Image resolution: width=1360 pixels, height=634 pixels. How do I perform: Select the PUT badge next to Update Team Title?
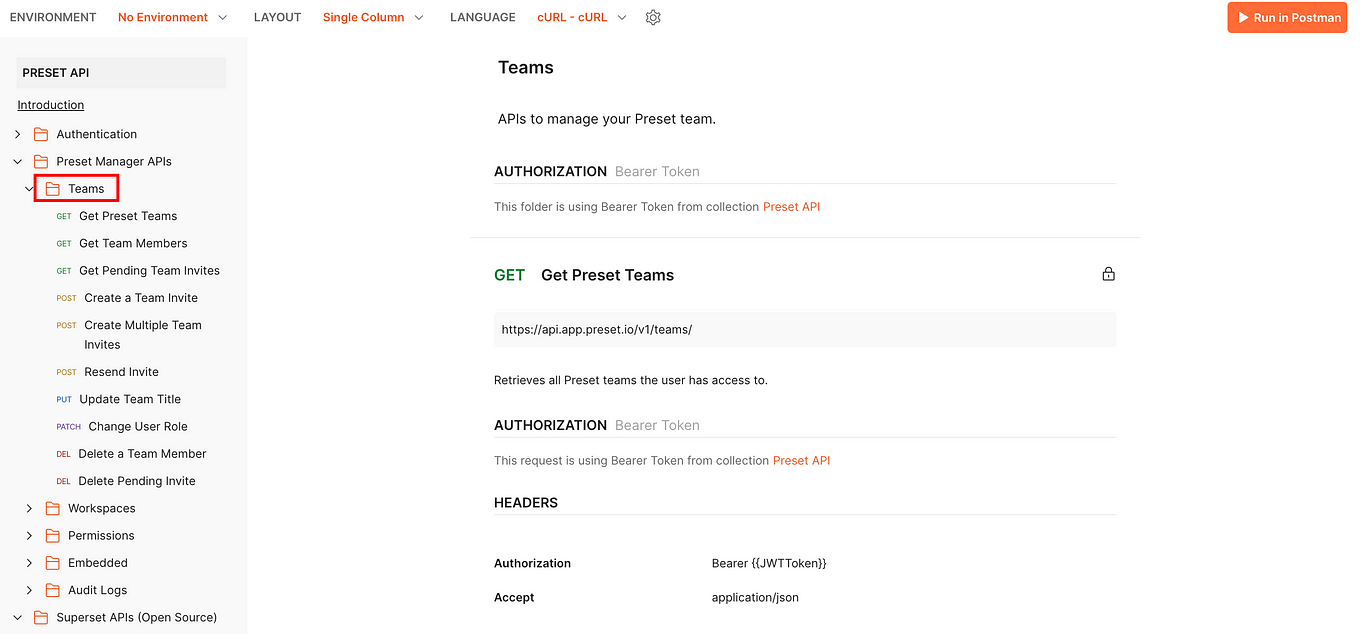pos(64,398)
